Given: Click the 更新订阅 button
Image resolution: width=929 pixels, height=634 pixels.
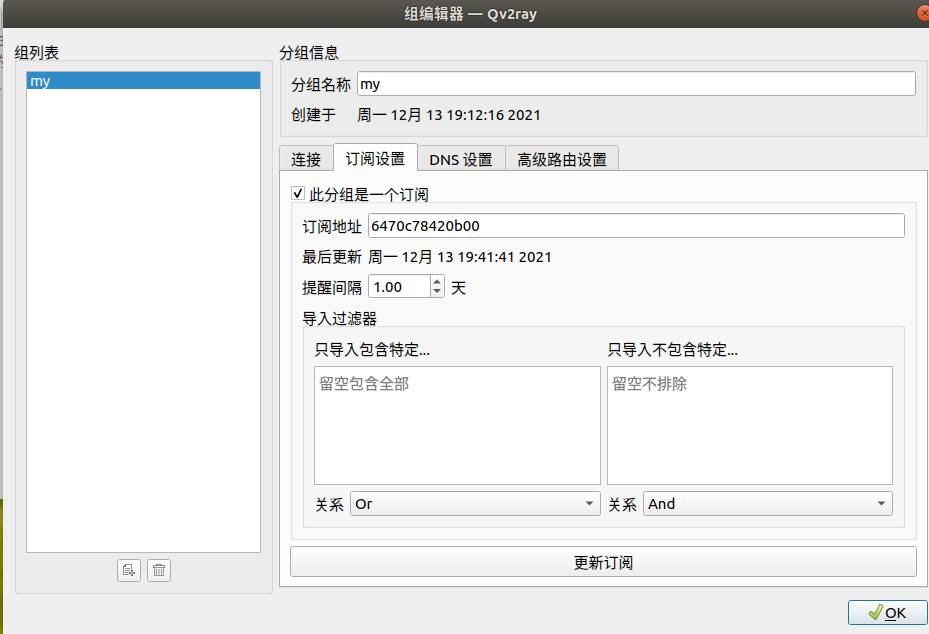Looking at the screenshot, I should 603,562.
